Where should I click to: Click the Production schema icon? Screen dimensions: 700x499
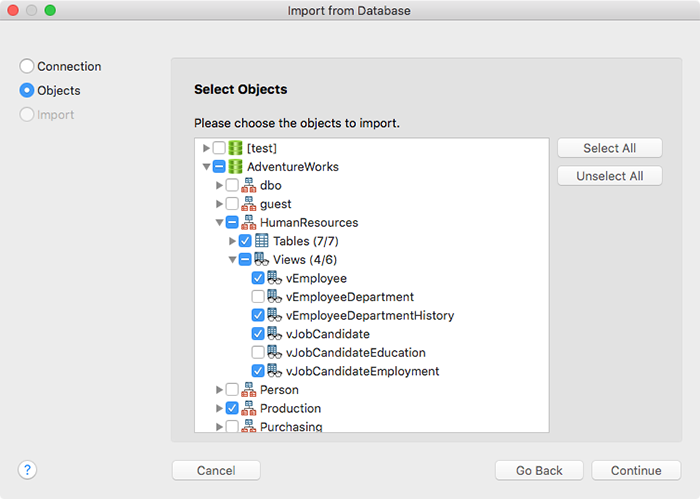point(249,408)
